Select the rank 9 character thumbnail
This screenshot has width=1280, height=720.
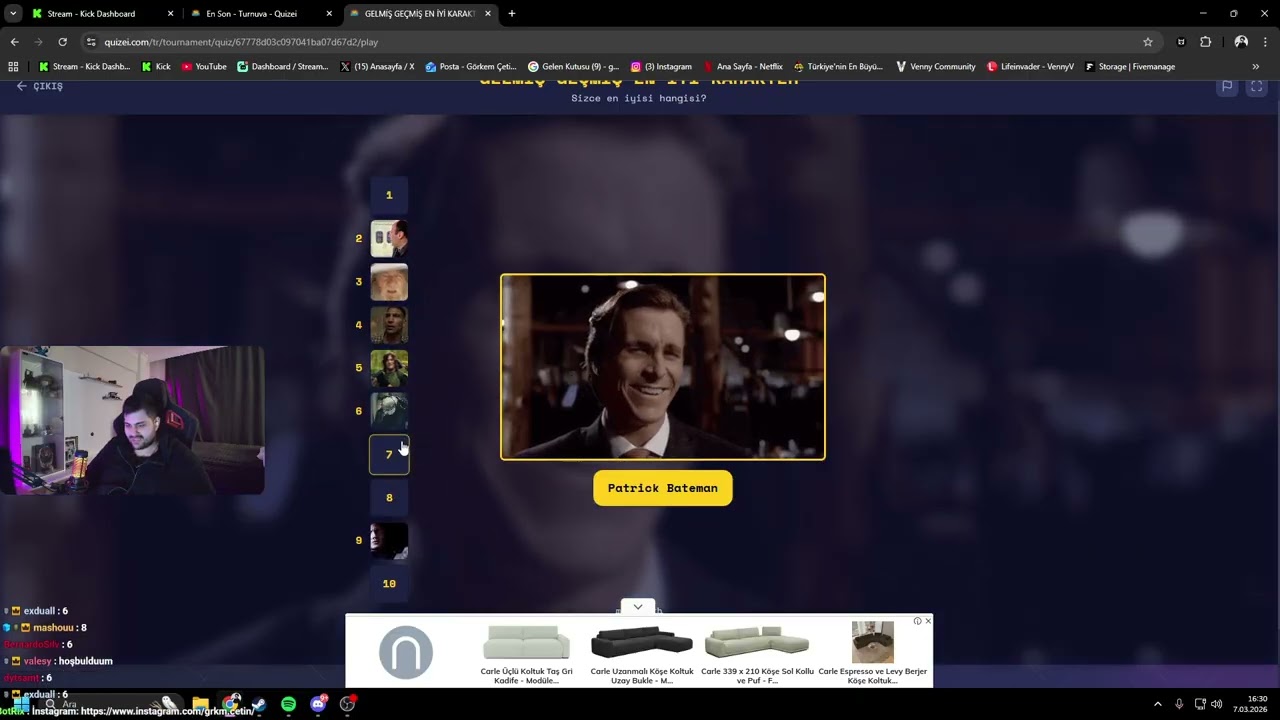(389, 541)
